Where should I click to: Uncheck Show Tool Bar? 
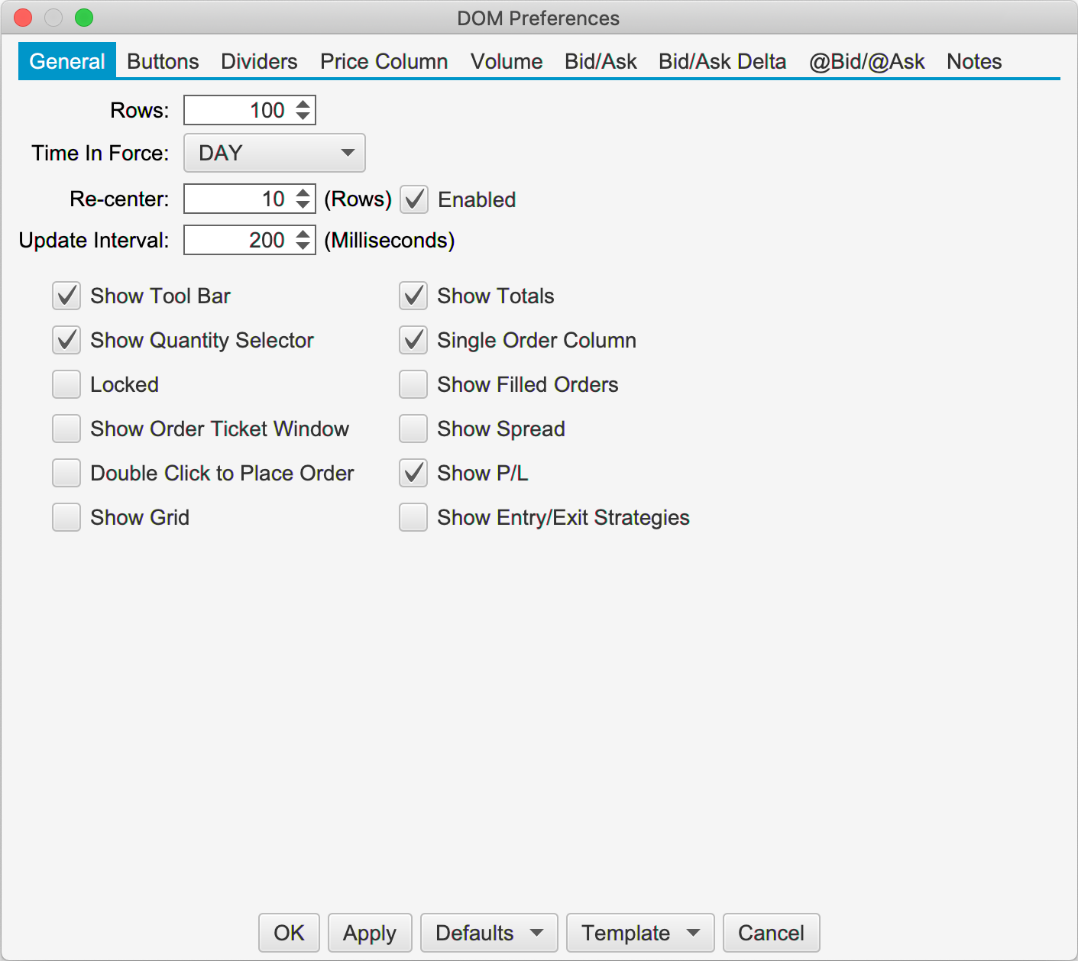pyautogui.click(x=67, y=296)
